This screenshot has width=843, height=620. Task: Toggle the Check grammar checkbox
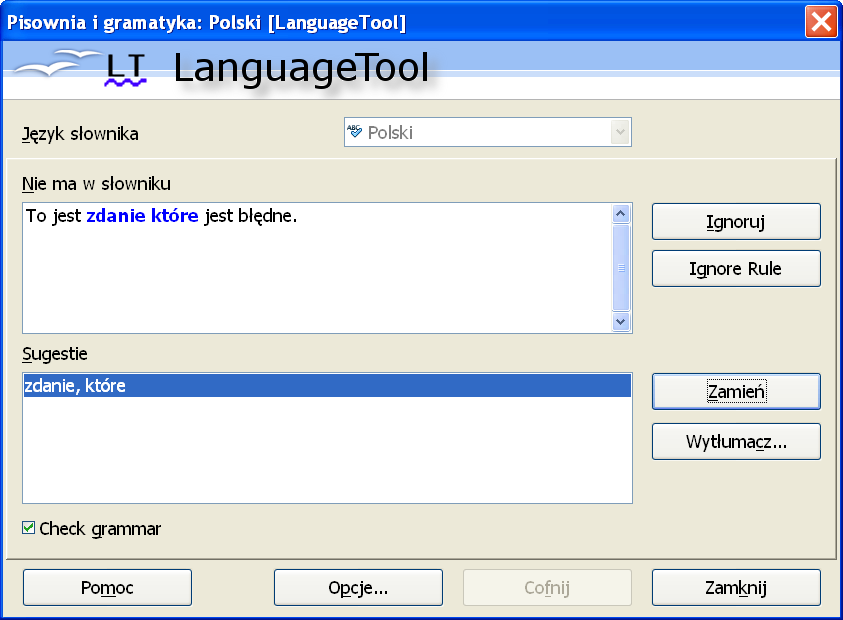(28, 528)
